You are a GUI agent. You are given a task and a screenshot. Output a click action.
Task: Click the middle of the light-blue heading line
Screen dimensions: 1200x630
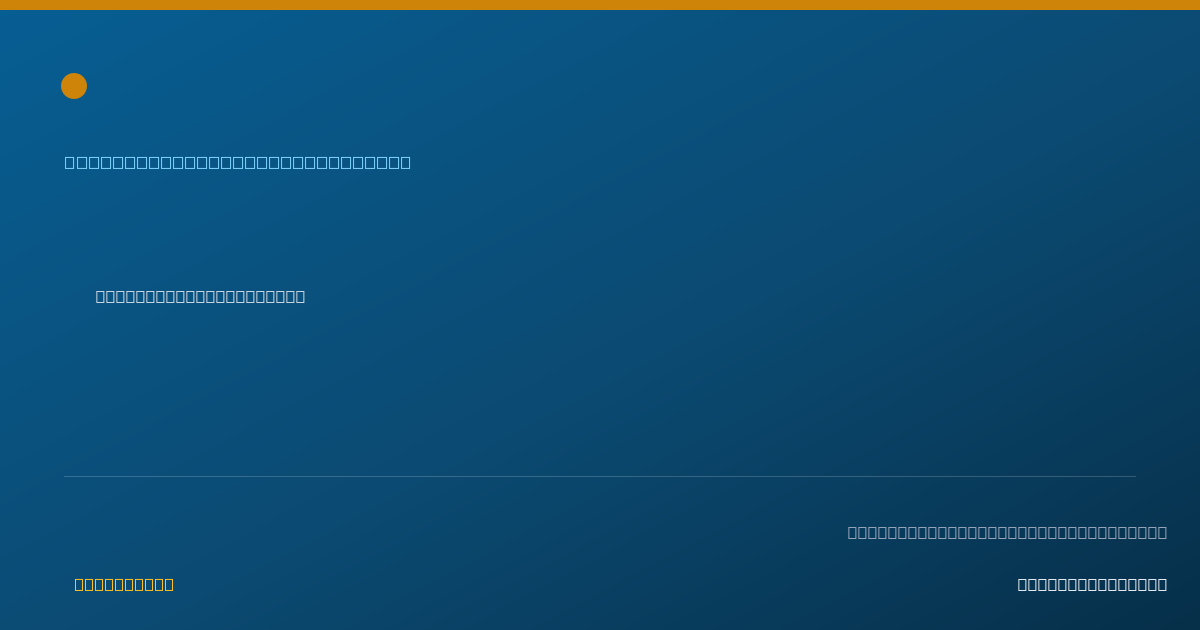[x=238, y=162]
